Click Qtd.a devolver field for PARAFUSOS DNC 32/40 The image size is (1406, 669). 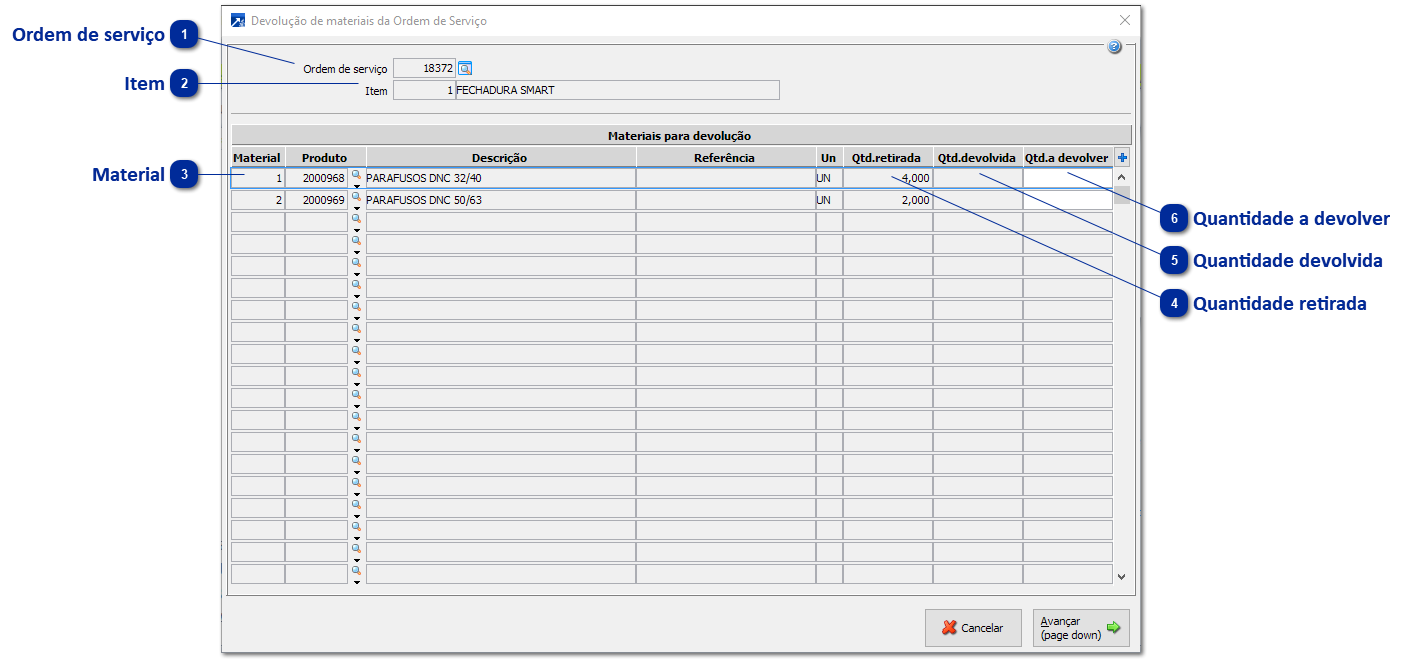(x=1067, y=178)
